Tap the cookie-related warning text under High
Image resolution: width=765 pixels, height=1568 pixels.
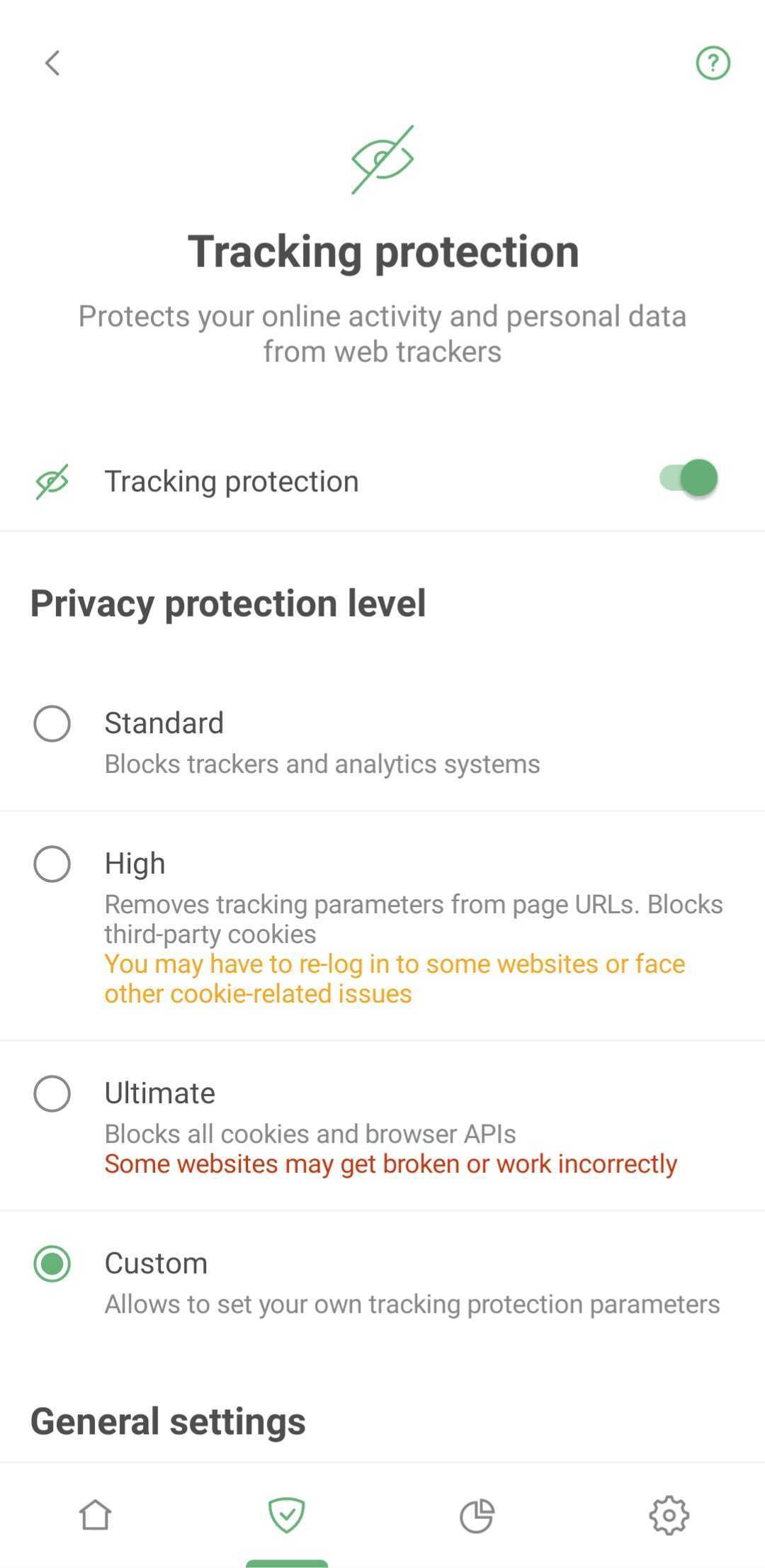click(x=394, y=978)
